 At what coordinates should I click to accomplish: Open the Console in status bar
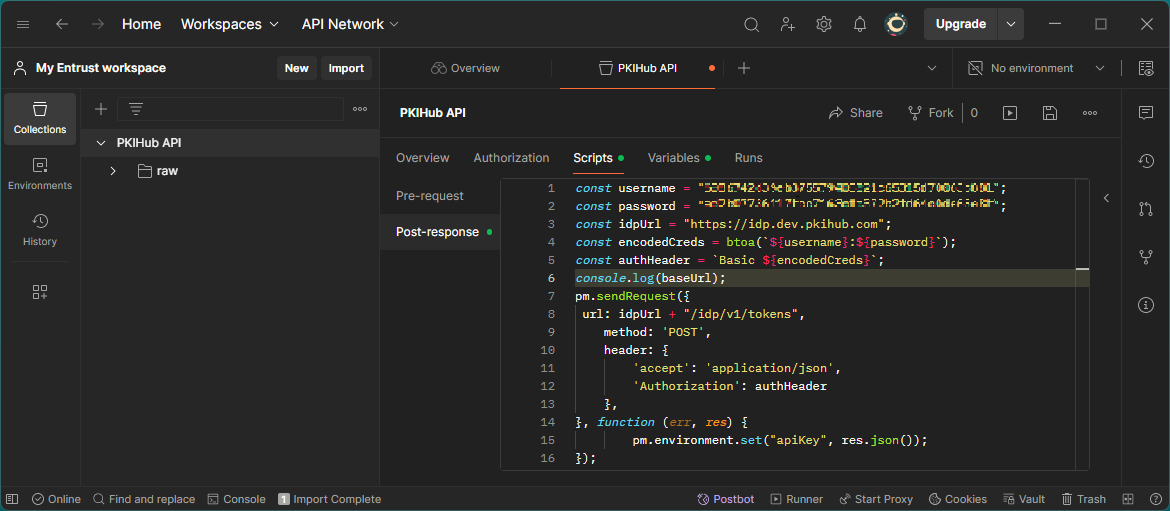point(236,499)
